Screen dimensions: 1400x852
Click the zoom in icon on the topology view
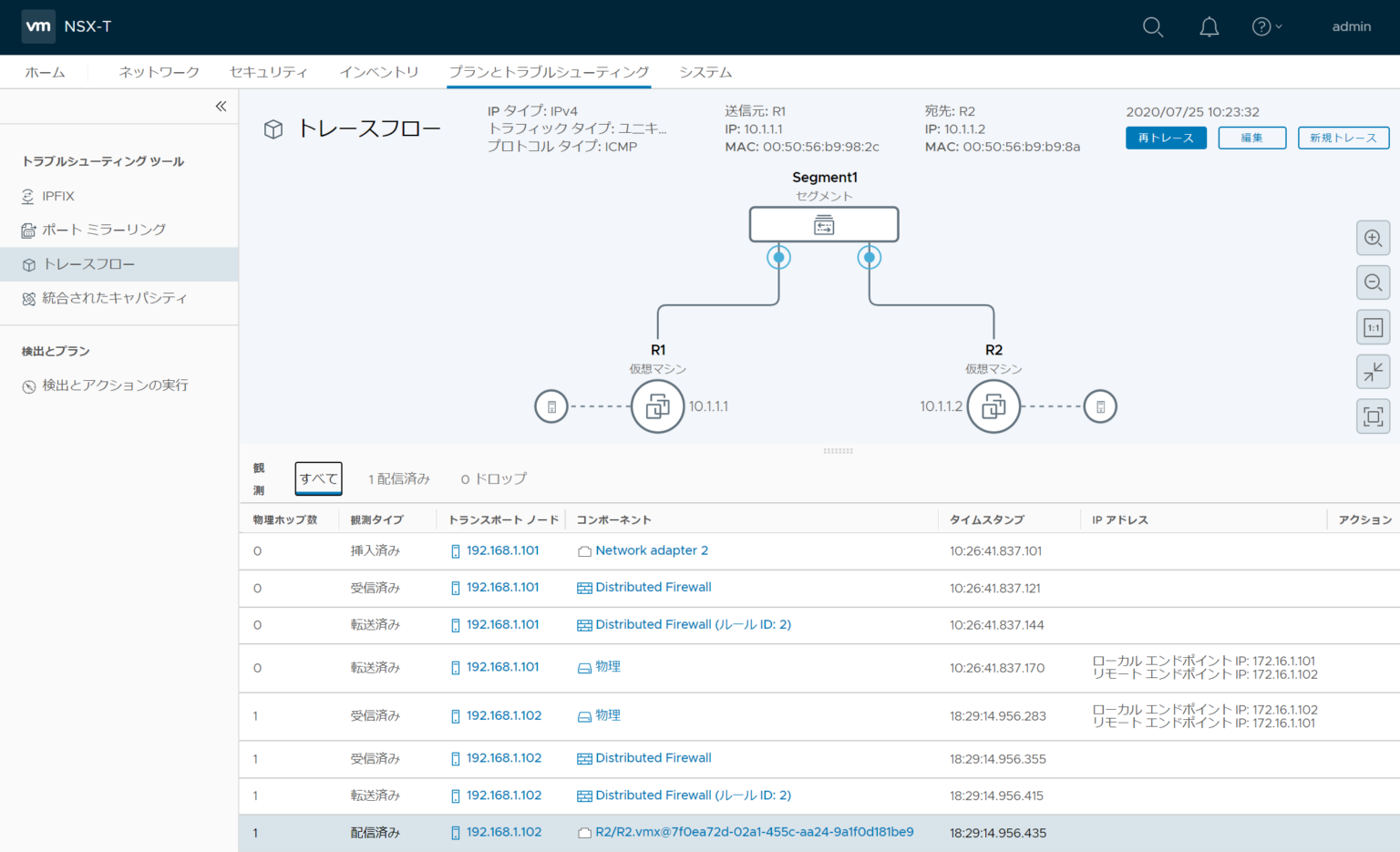click(1374, 238)
